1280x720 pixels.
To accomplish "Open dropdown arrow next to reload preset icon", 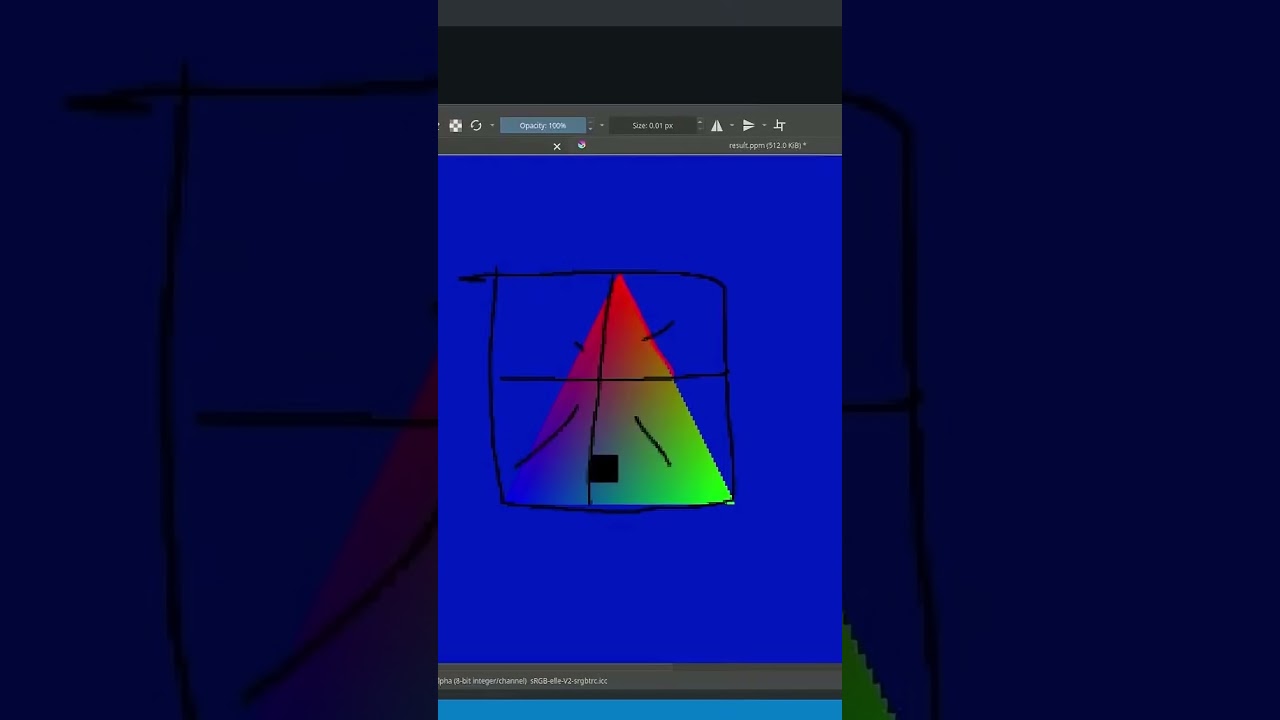I will (x=492, y=125).
